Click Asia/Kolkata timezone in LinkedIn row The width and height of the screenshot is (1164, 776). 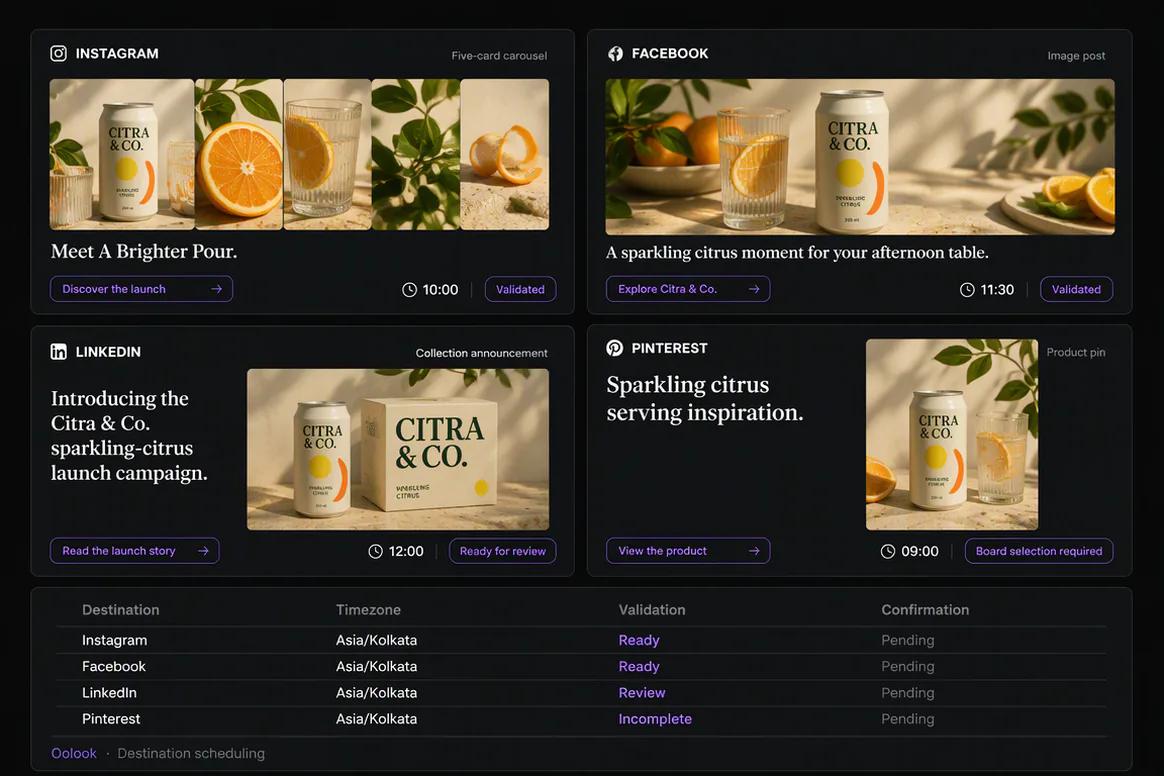click(376, 693)
